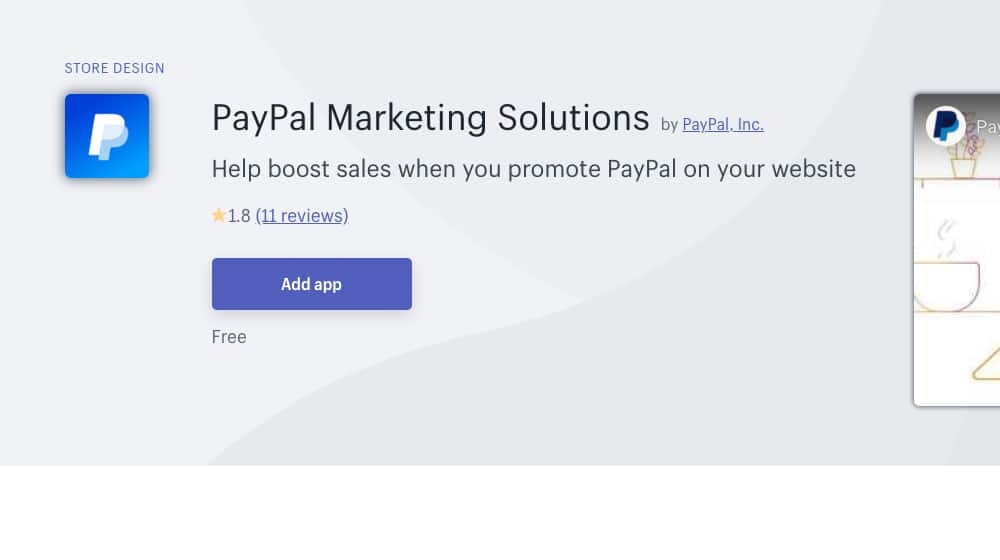
Task: Play the PayPal video preview thumbnail
Action: [x=957, y=250]
